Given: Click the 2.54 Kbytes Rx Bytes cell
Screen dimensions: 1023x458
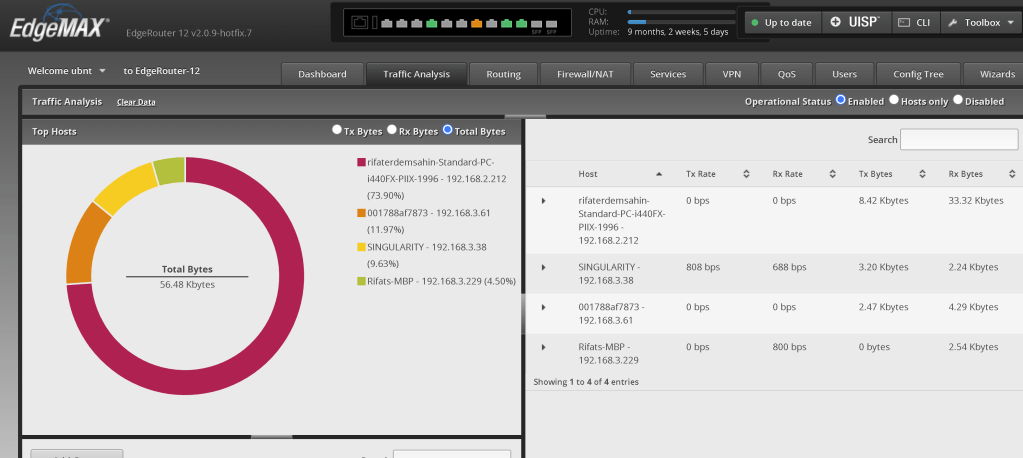Looking at the screenshot, I should [x=973, y=347].
